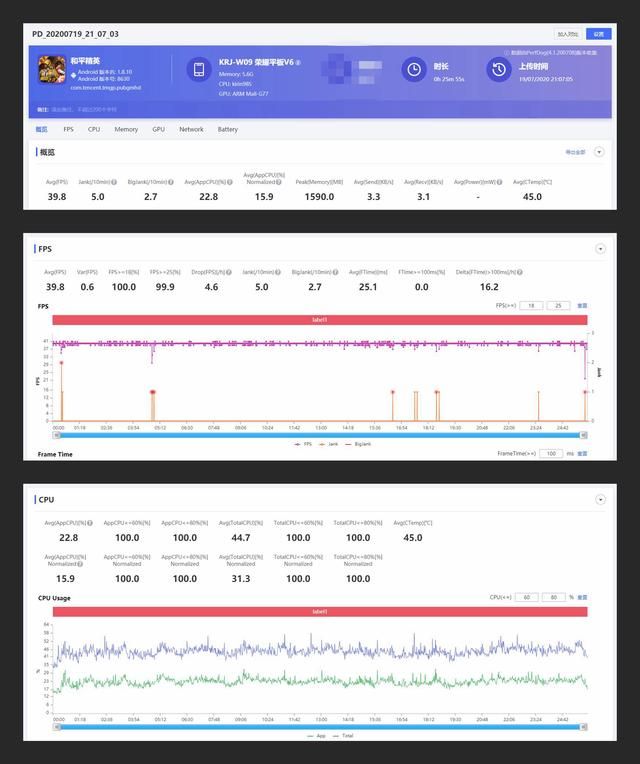Click the Frame Time chart heading
The height and width of the screenshot is (764, 640).
(x=55, y=454)
